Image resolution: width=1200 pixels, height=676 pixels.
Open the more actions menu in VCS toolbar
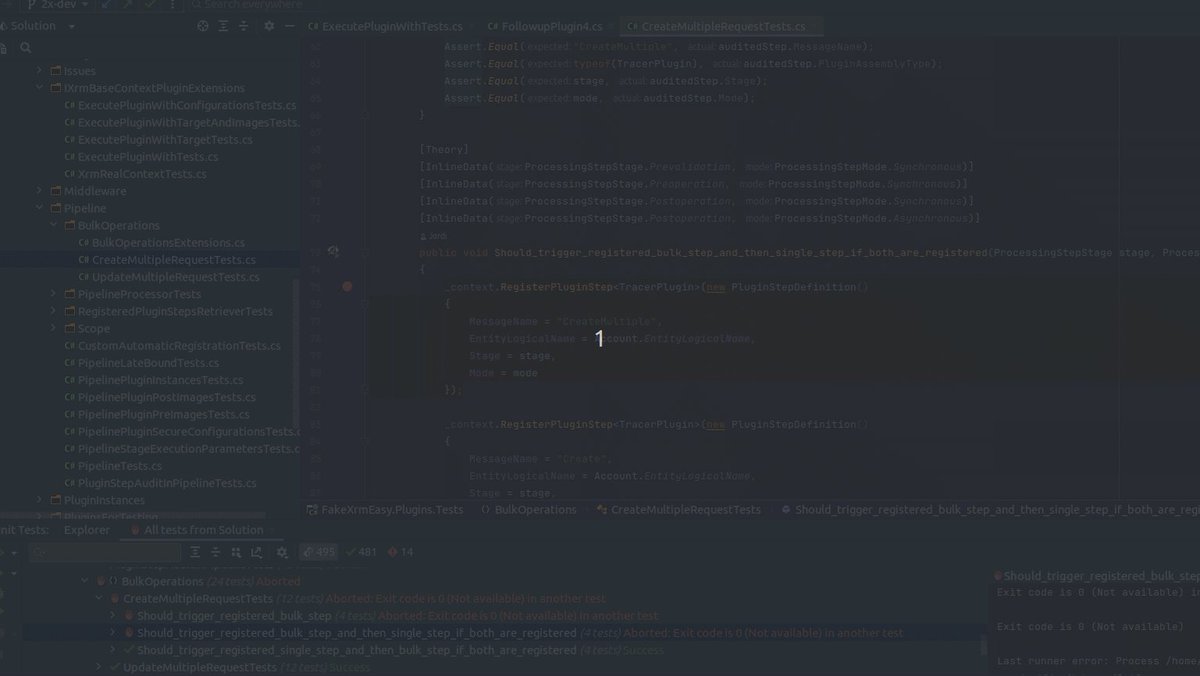tap(171, 5)
